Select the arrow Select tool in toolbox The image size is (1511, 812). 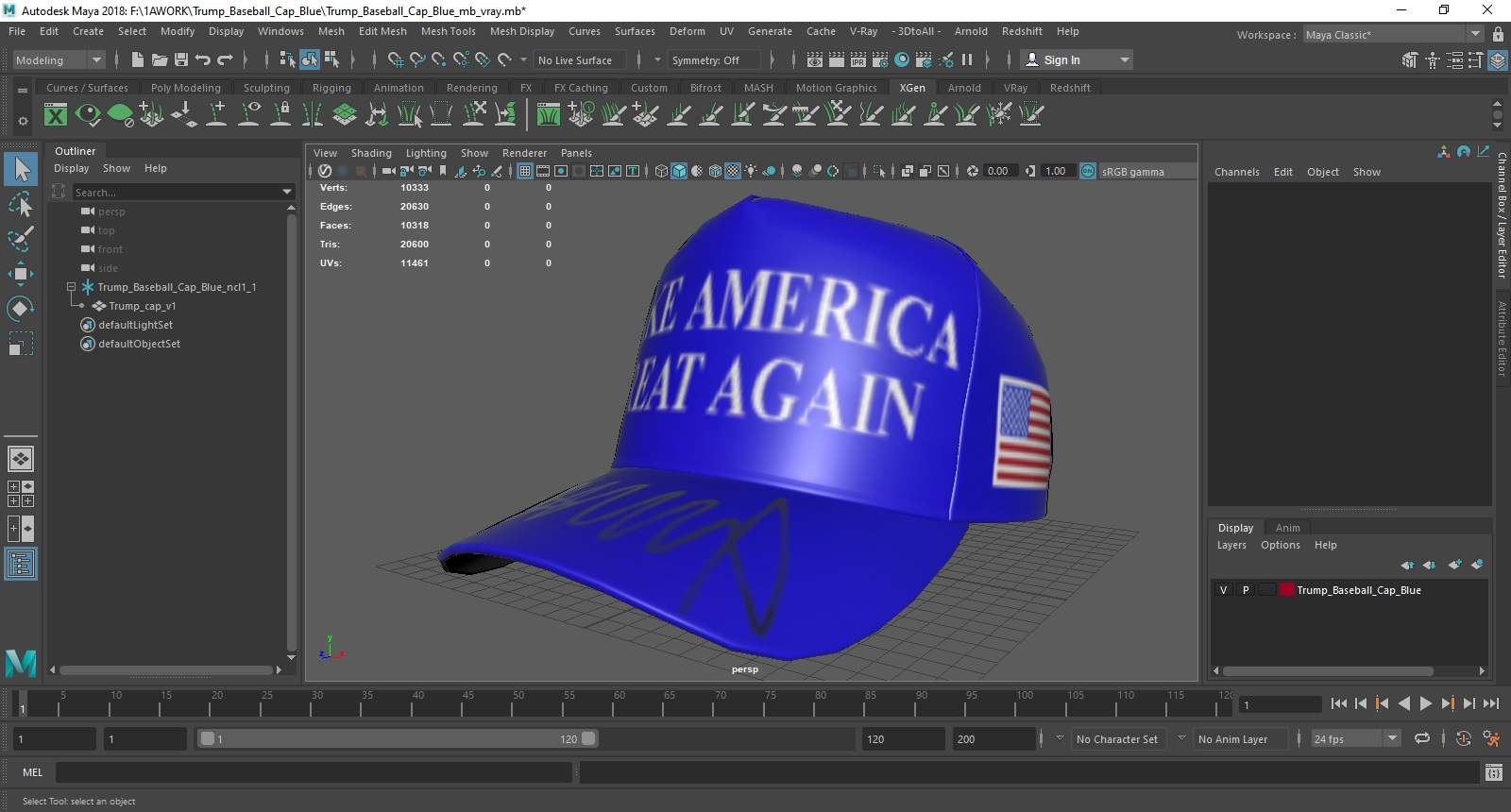[21, 169]
